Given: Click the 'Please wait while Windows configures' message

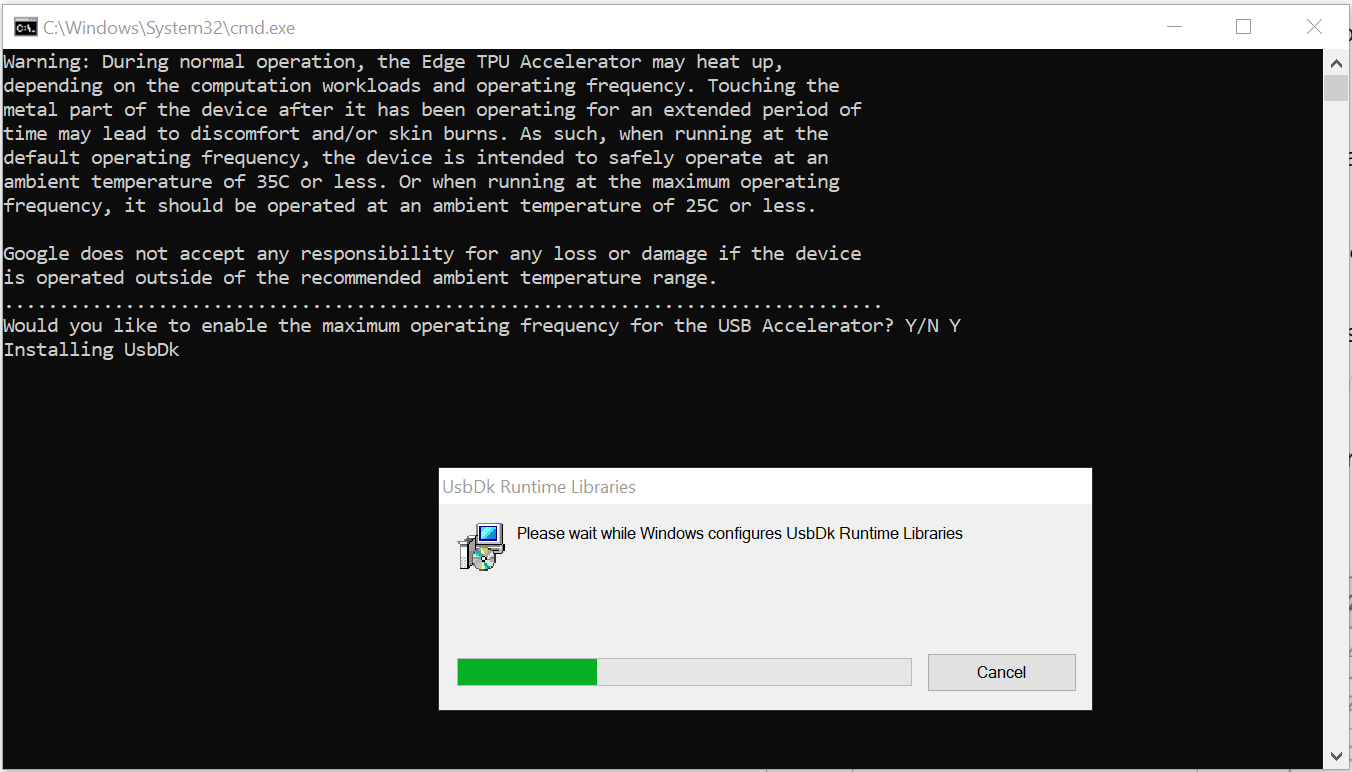Looking at the screenshot, I should click(738, 533).
